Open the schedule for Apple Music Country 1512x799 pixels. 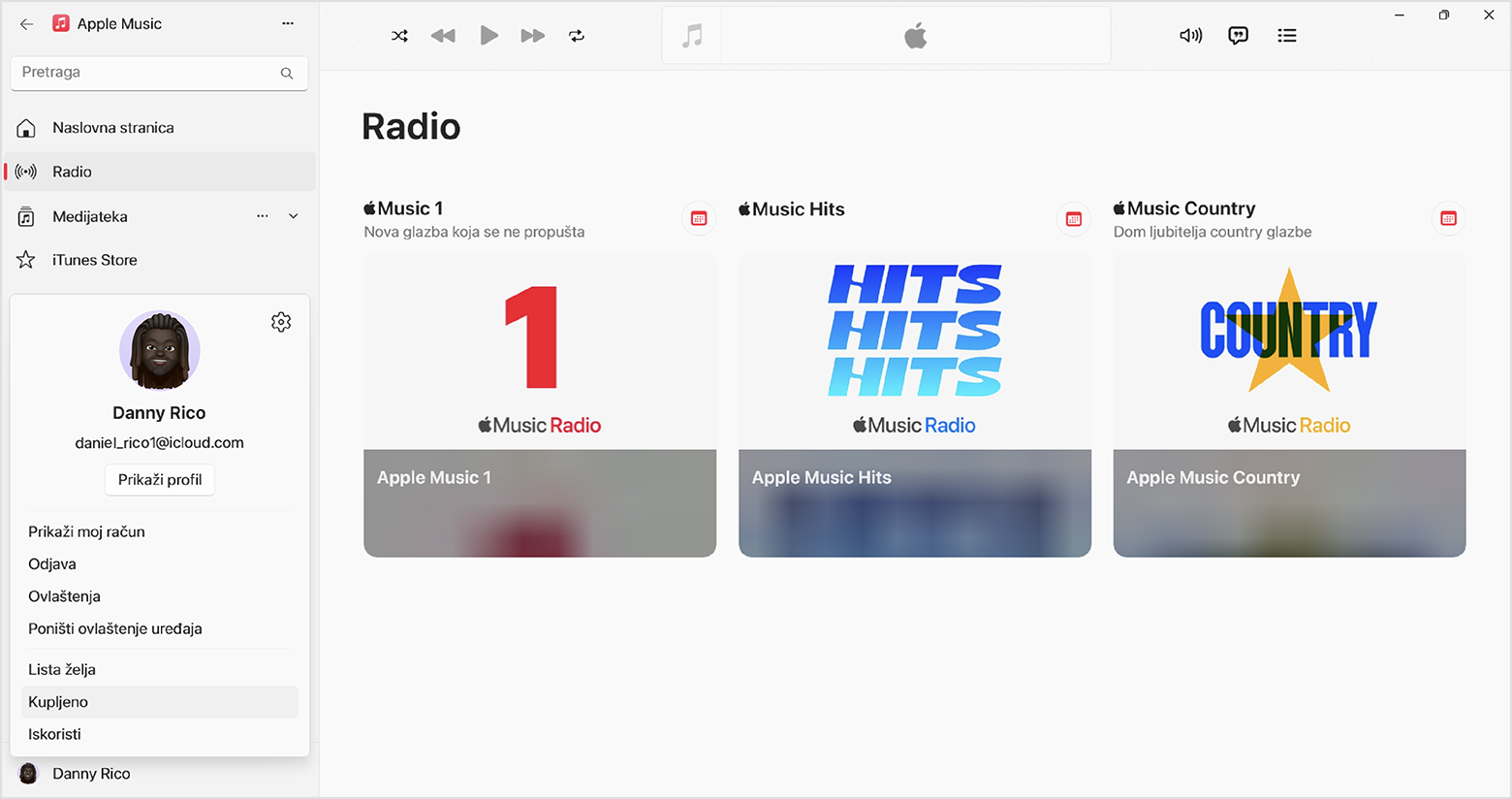pos(1448,219)
